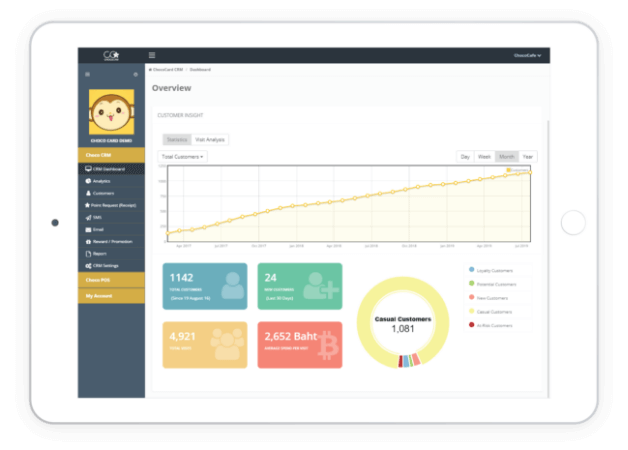This screenshot has height=450, width=628.
Task: Open the Customers sidebar item
Action: 102,193
